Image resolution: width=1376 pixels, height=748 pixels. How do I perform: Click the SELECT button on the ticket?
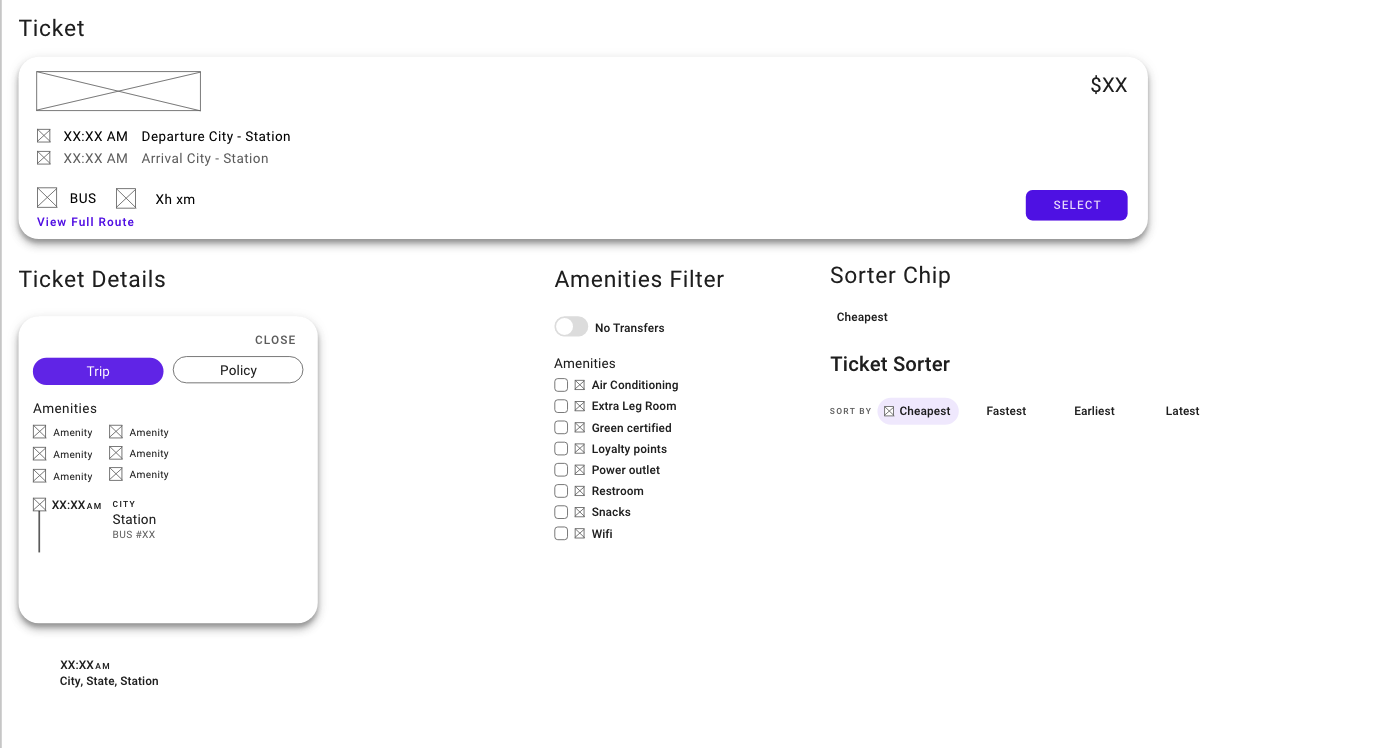point(1076,204)
